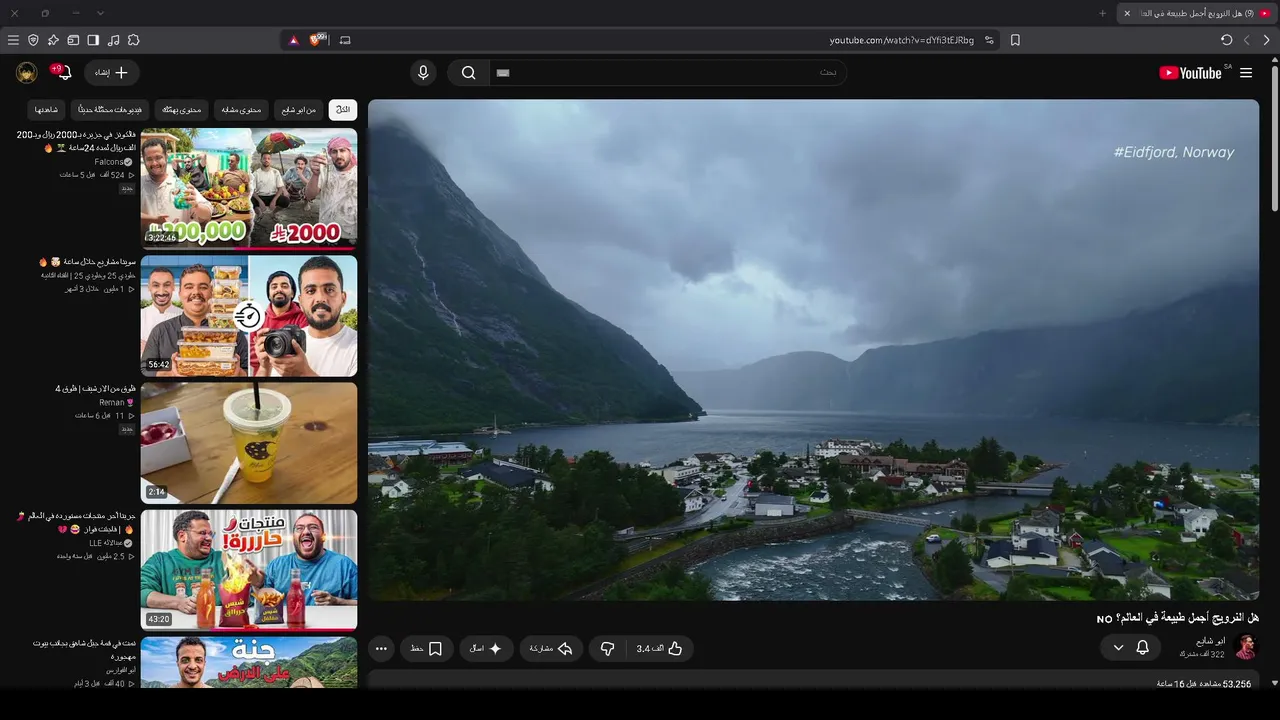Select the شاهدتها (watched) filter chip
Screen dimensions: 1280x720
pyautogui.click(x=47, y=110)
